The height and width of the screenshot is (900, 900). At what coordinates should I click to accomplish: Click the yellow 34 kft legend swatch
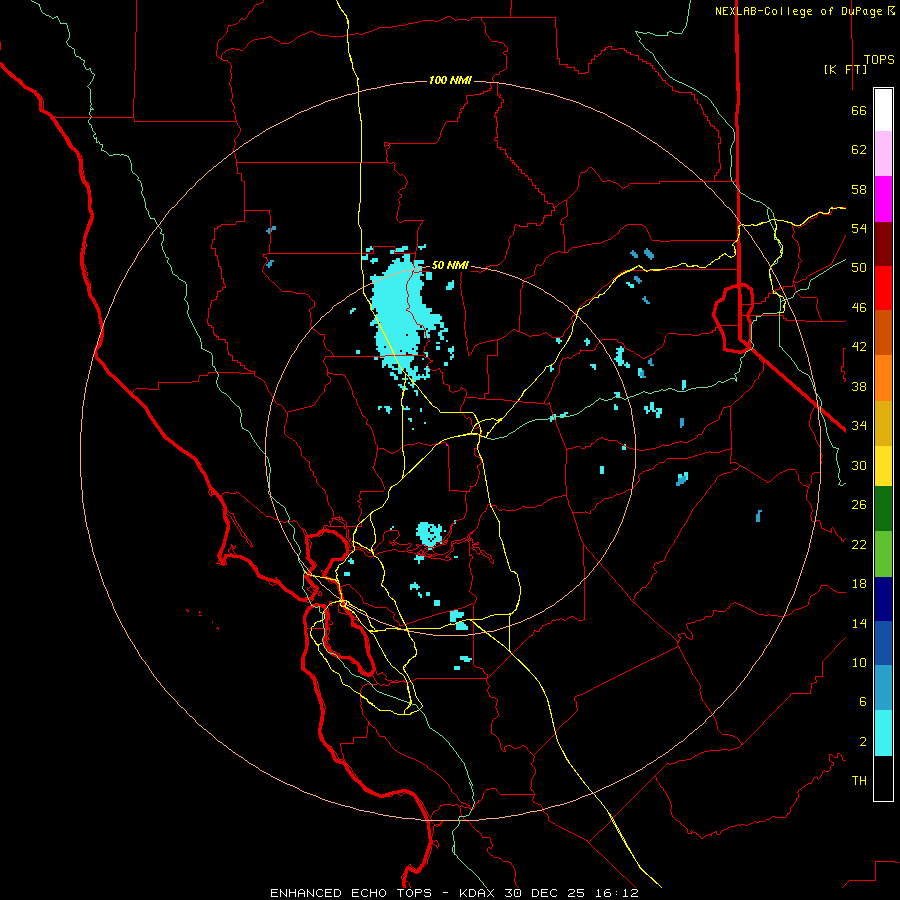[883, 465]
